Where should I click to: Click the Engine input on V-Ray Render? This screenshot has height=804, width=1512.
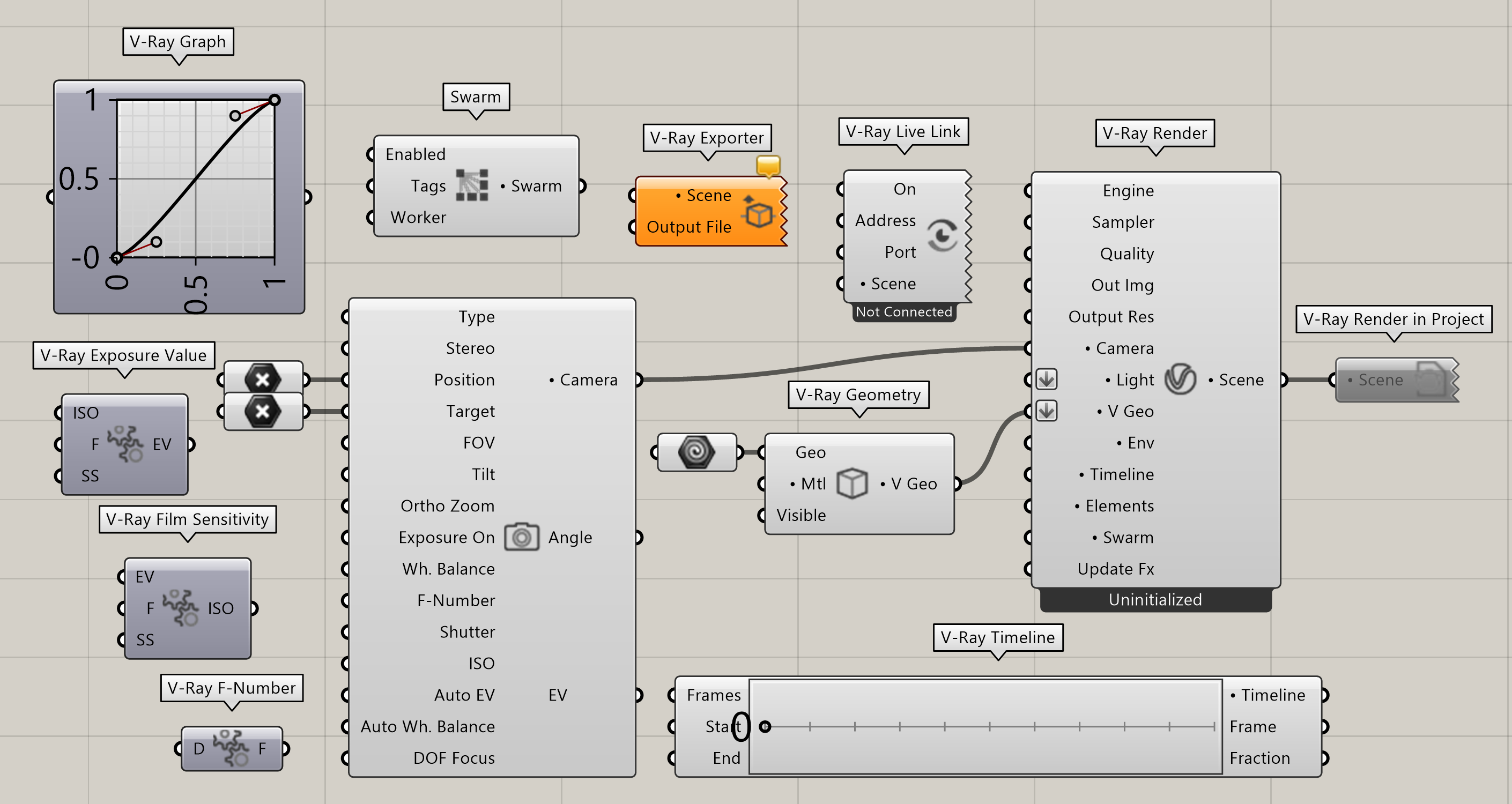click(1128, 190)
